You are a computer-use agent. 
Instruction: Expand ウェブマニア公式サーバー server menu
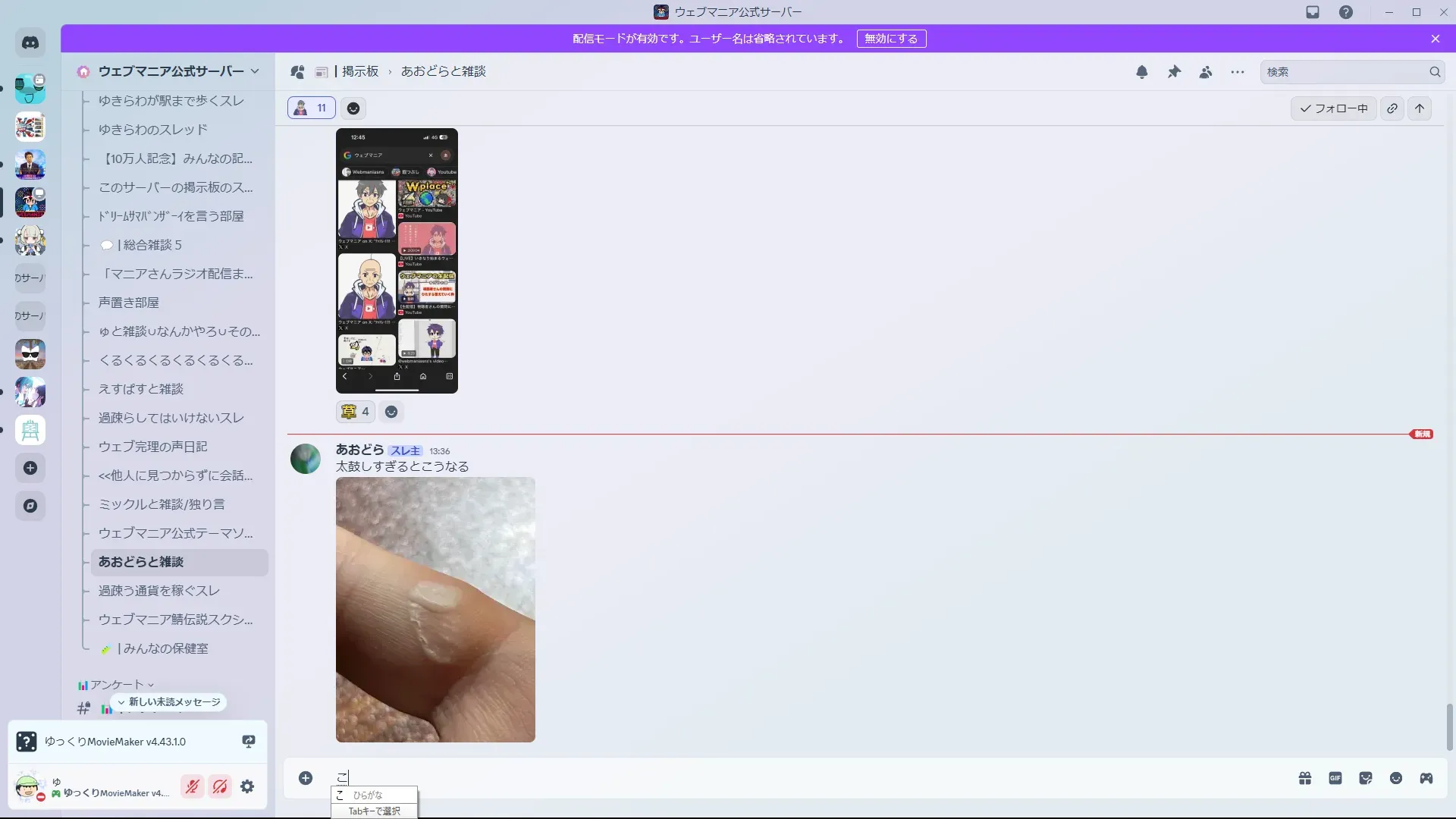(x=171, y=71)
